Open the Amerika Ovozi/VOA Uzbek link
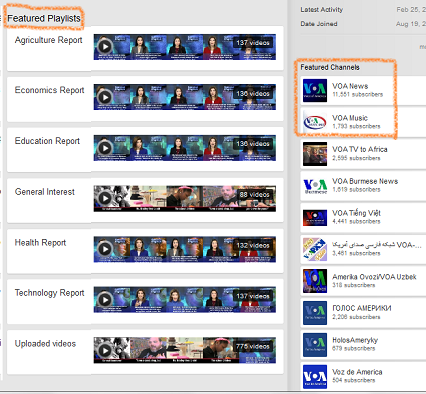Screen dimensions: 426x394 point(374,277)
